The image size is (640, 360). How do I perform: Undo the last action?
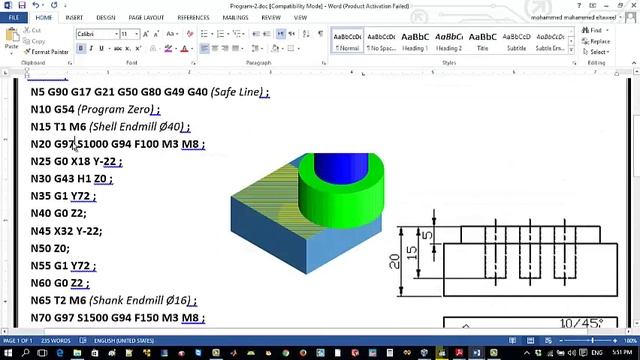(36, 6)
